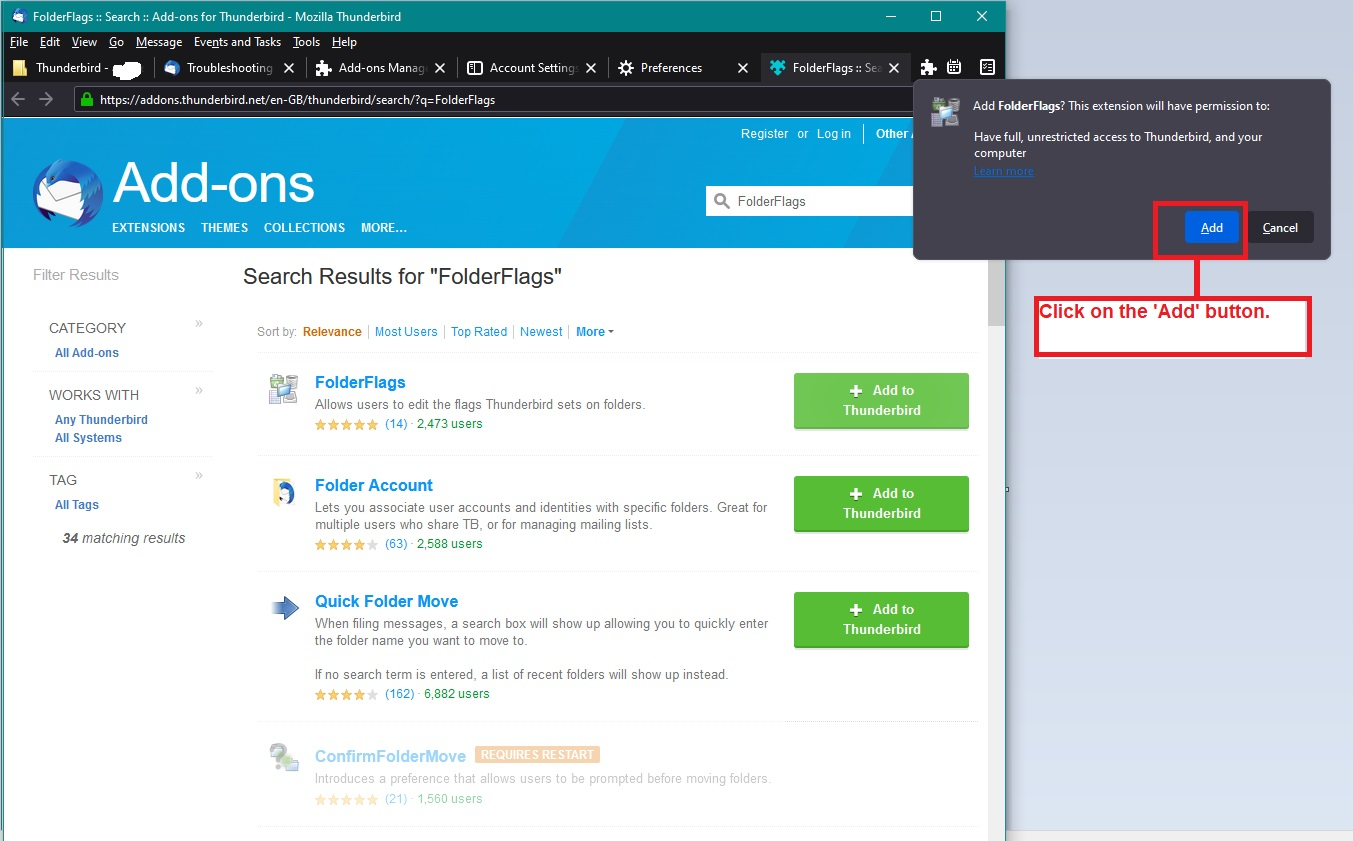Open the EXTENSIONS navigation link

[149, 228]
